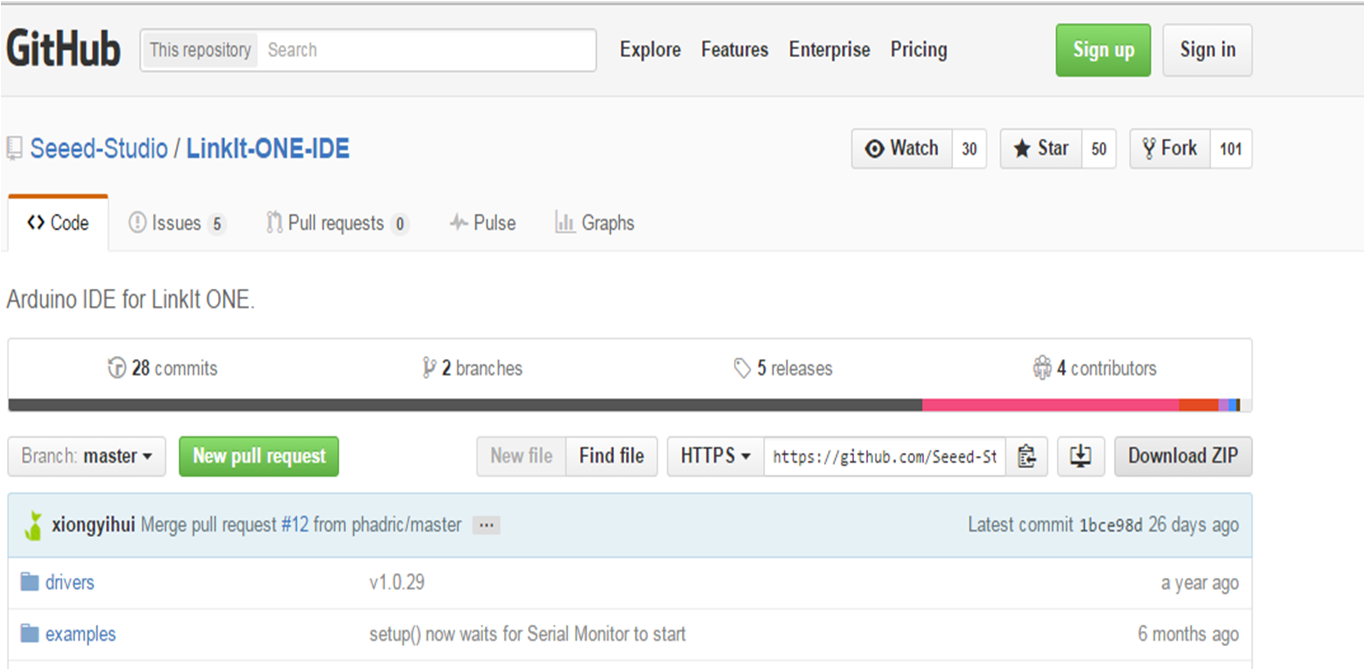Select the Pulse tab
The image size is (1365, 670).
coord(482,223)
